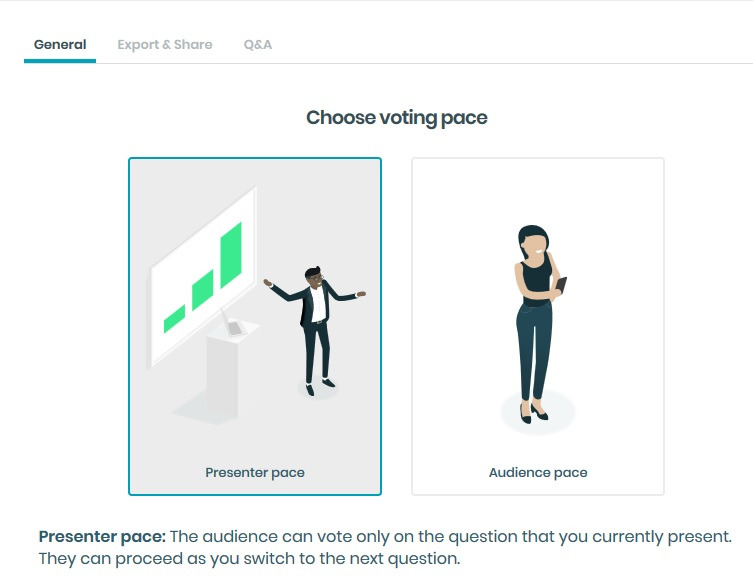
Task: Select the Presenter pace card
Action: point(254,325)
